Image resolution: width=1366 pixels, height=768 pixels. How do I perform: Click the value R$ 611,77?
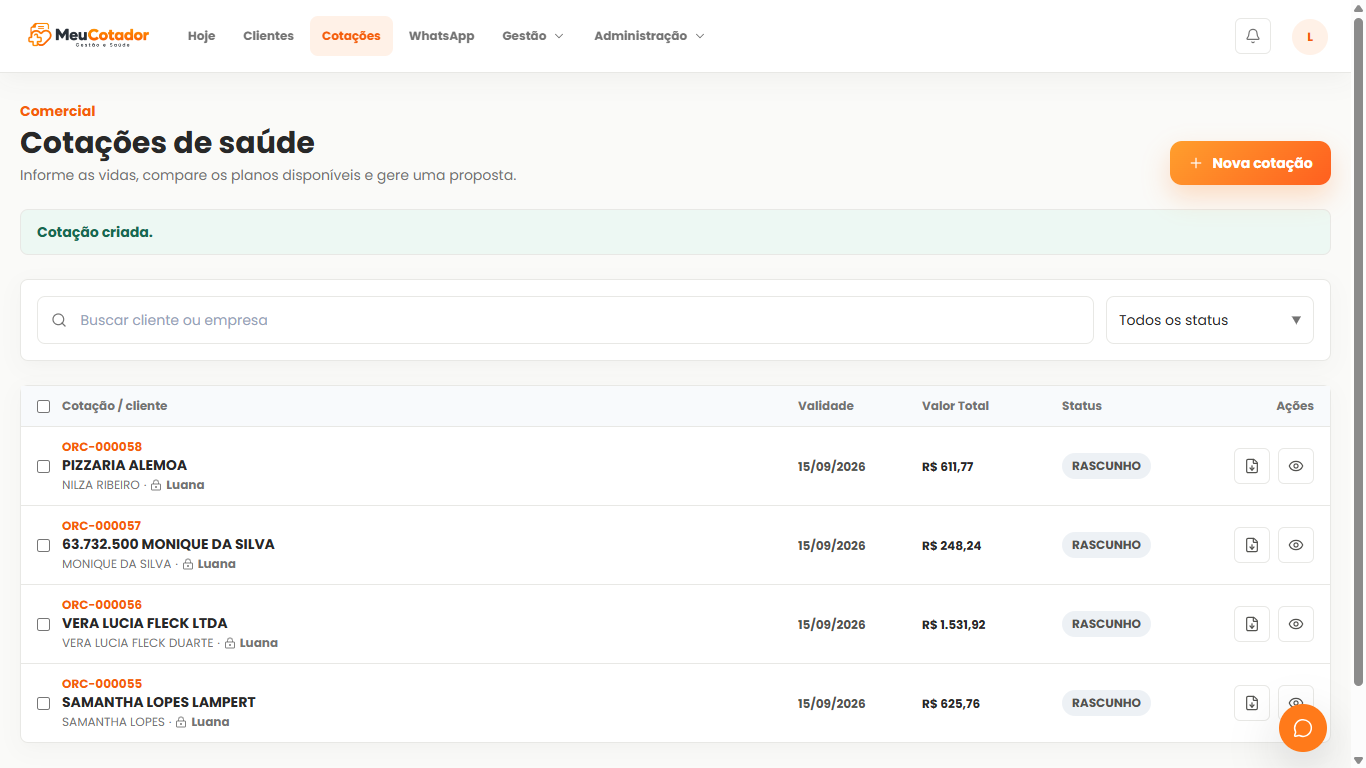pos(948,467)
